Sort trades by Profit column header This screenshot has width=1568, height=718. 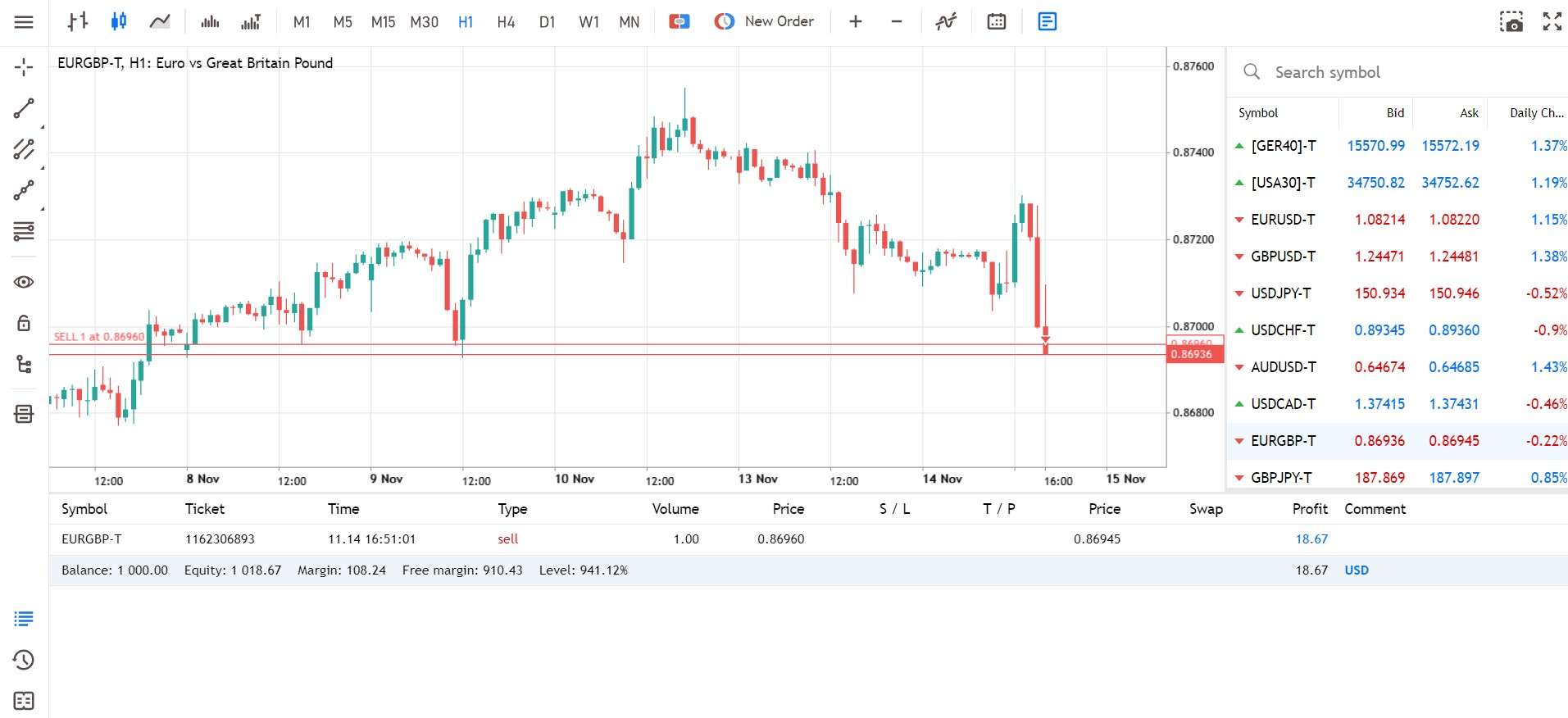1310,509
